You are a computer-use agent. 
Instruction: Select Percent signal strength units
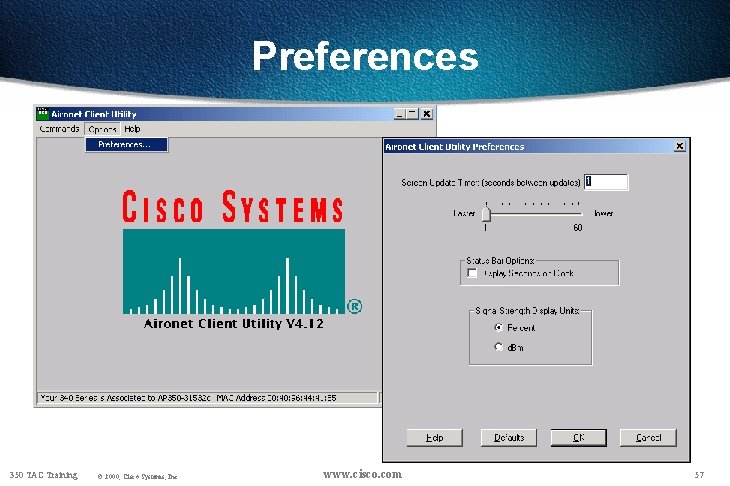(x=499, y=327)
